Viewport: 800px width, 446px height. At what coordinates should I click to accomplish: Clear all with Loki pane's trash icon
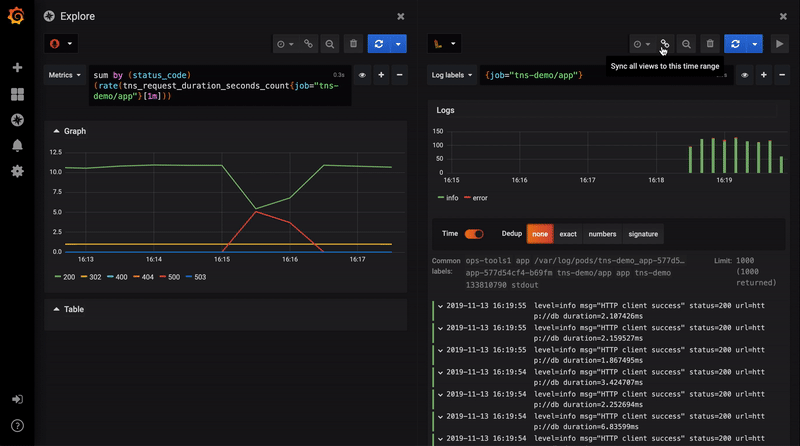click(x=709, y=44)
